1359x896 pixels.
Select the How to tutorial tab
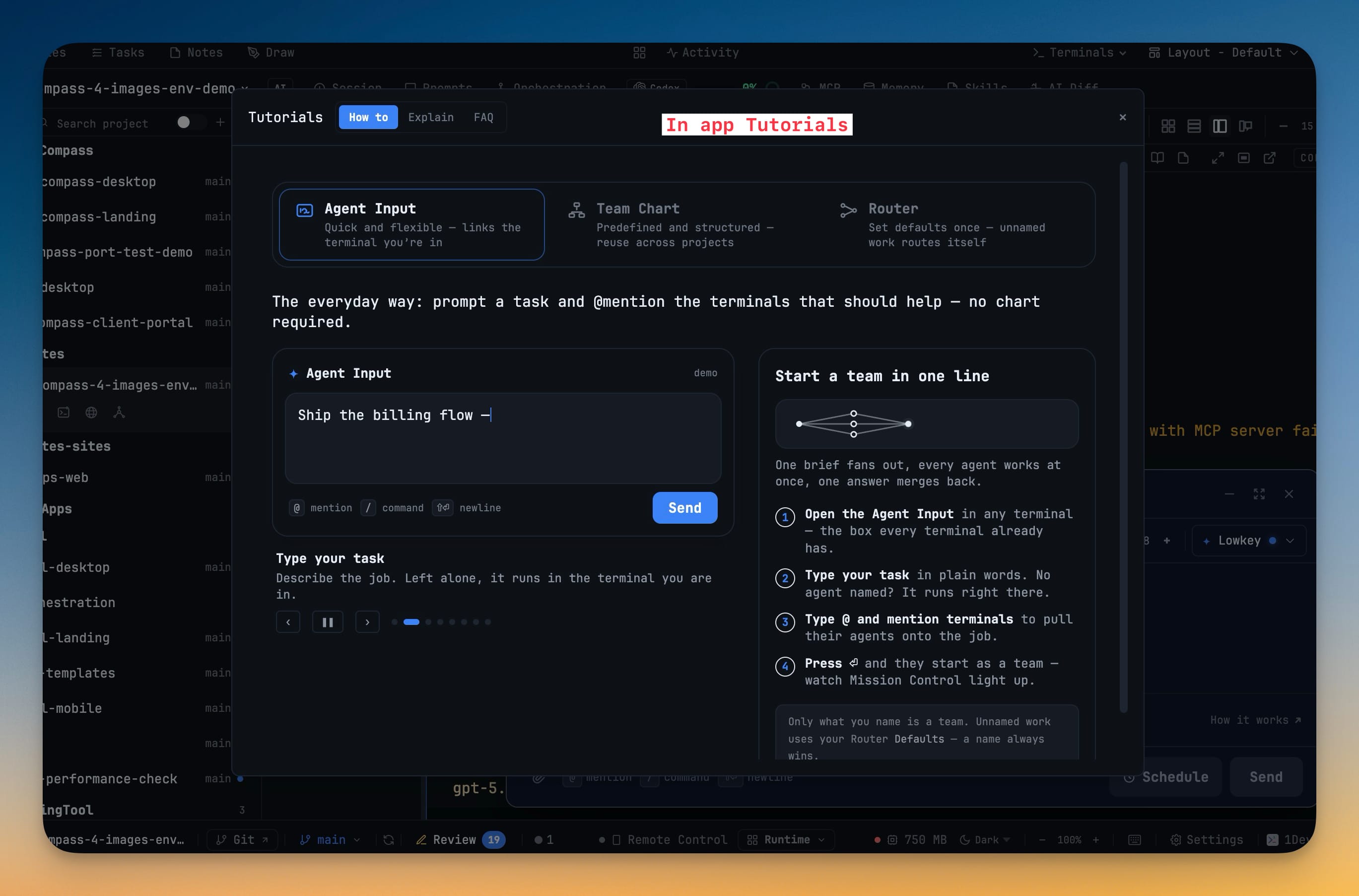pos(368,117)
